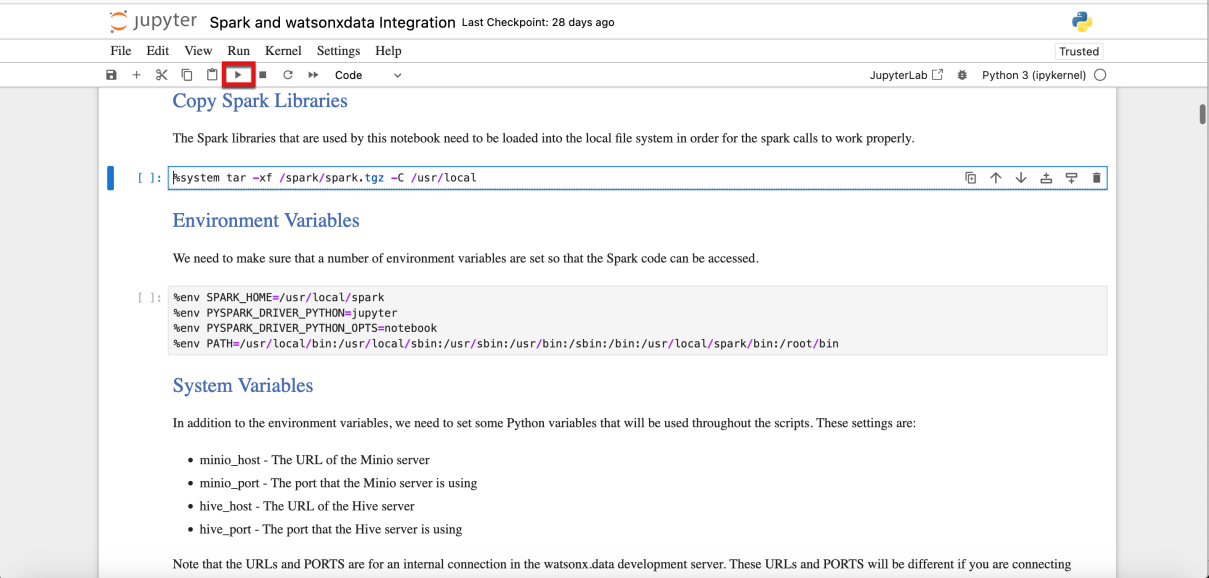
Task: Click the minio_host bullet item
Action: [x=314, y=460]
